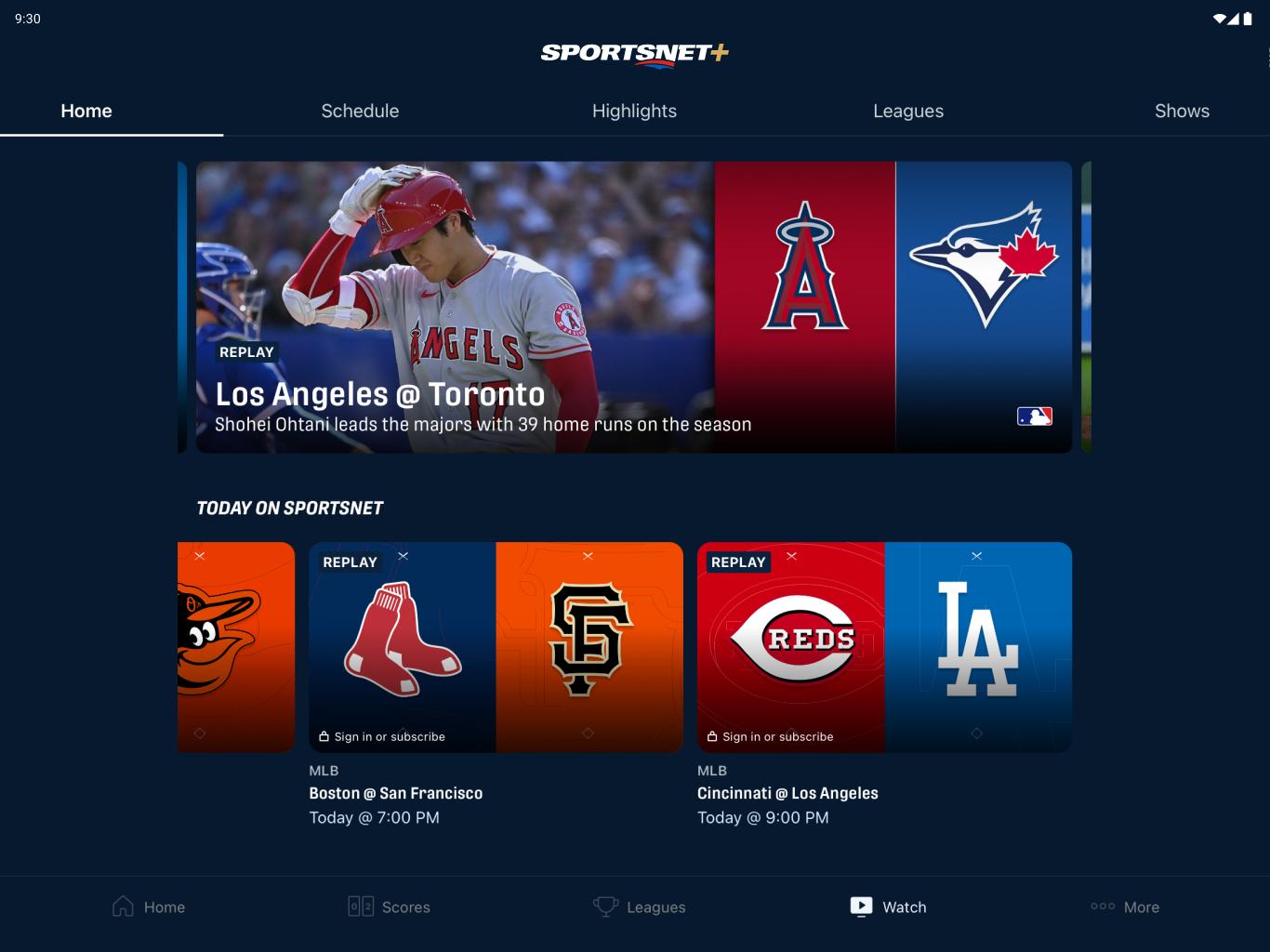Screen dimensions: 1270x952
Task: Tap the Watch play icon
Action: (x=861, y=906)
